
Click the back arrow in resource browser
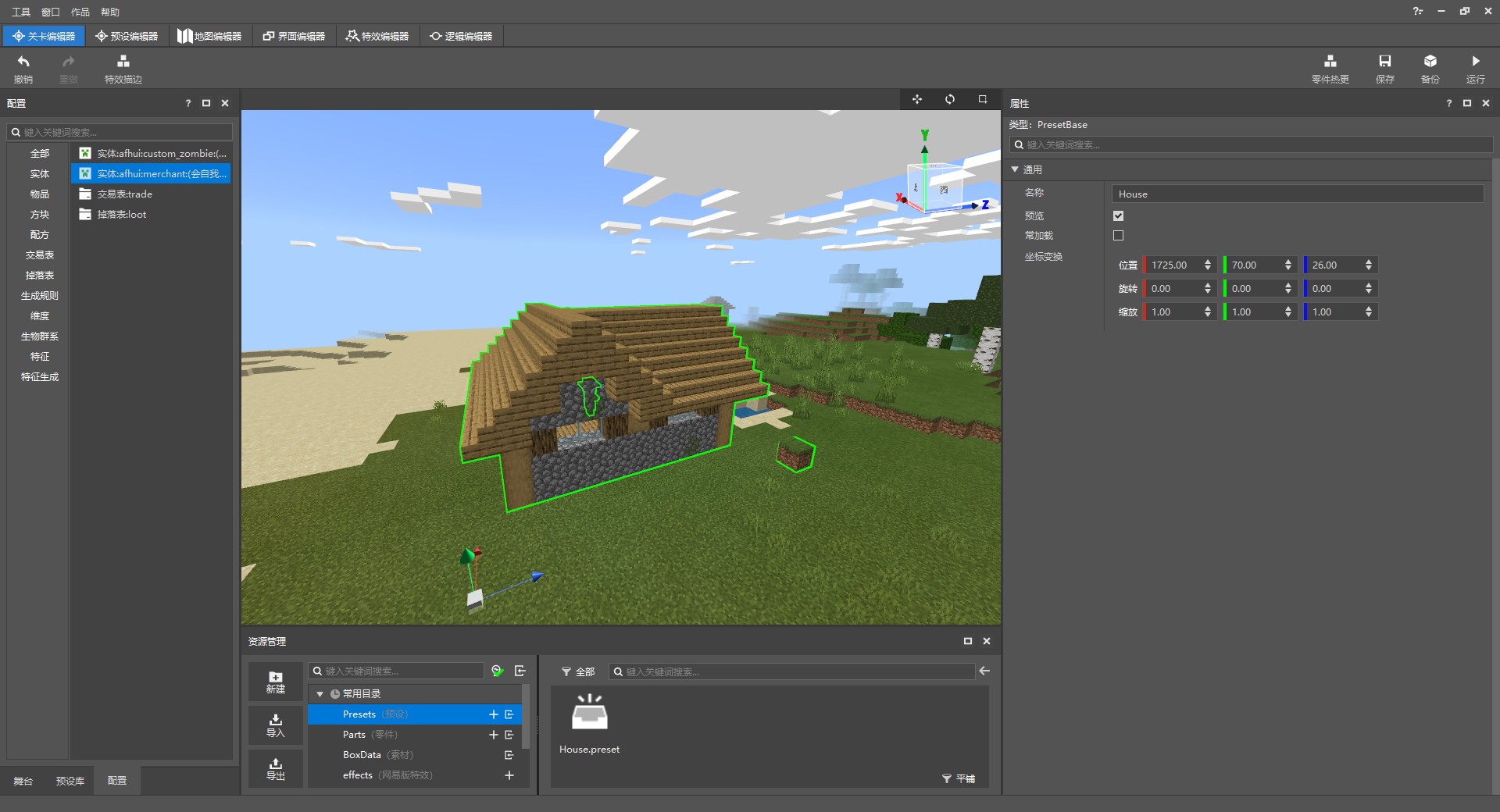pos(984,671)
